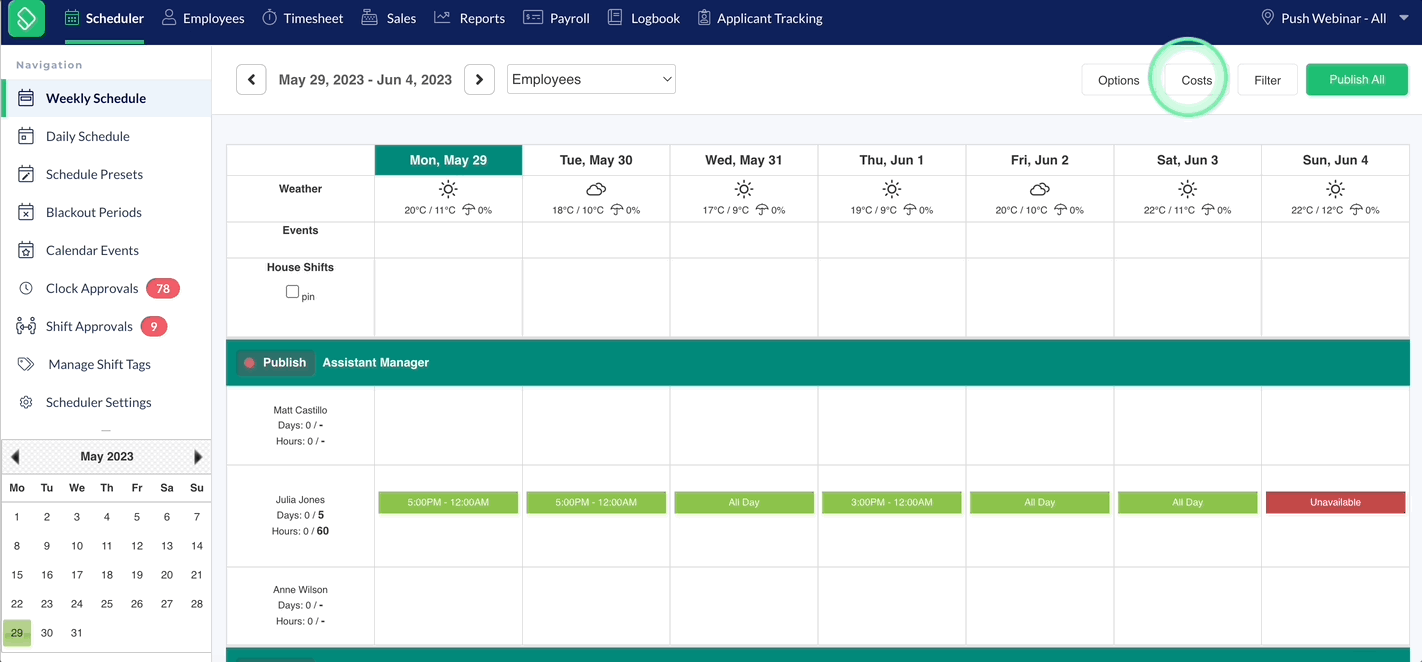Click the red 78 Clock Approvals badge

162,288
